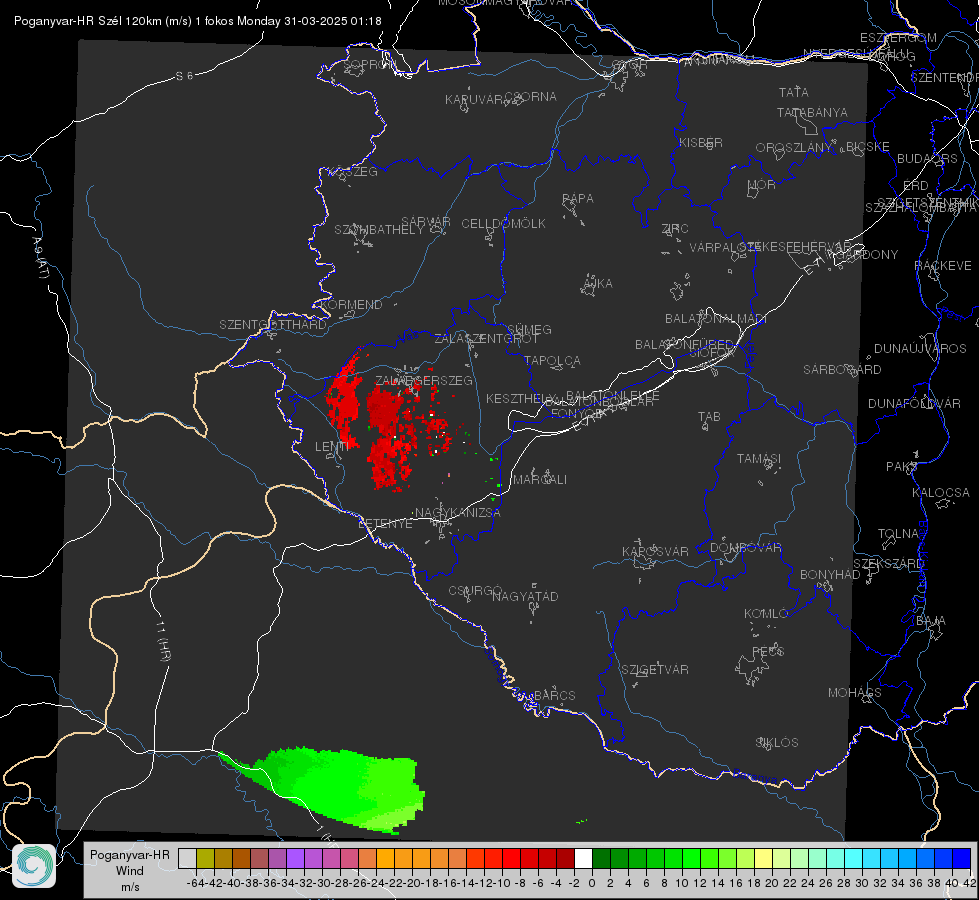This screenshot has height=900, width=979.
Task: Click the BONYHAD label
Action: click(830, 575)
